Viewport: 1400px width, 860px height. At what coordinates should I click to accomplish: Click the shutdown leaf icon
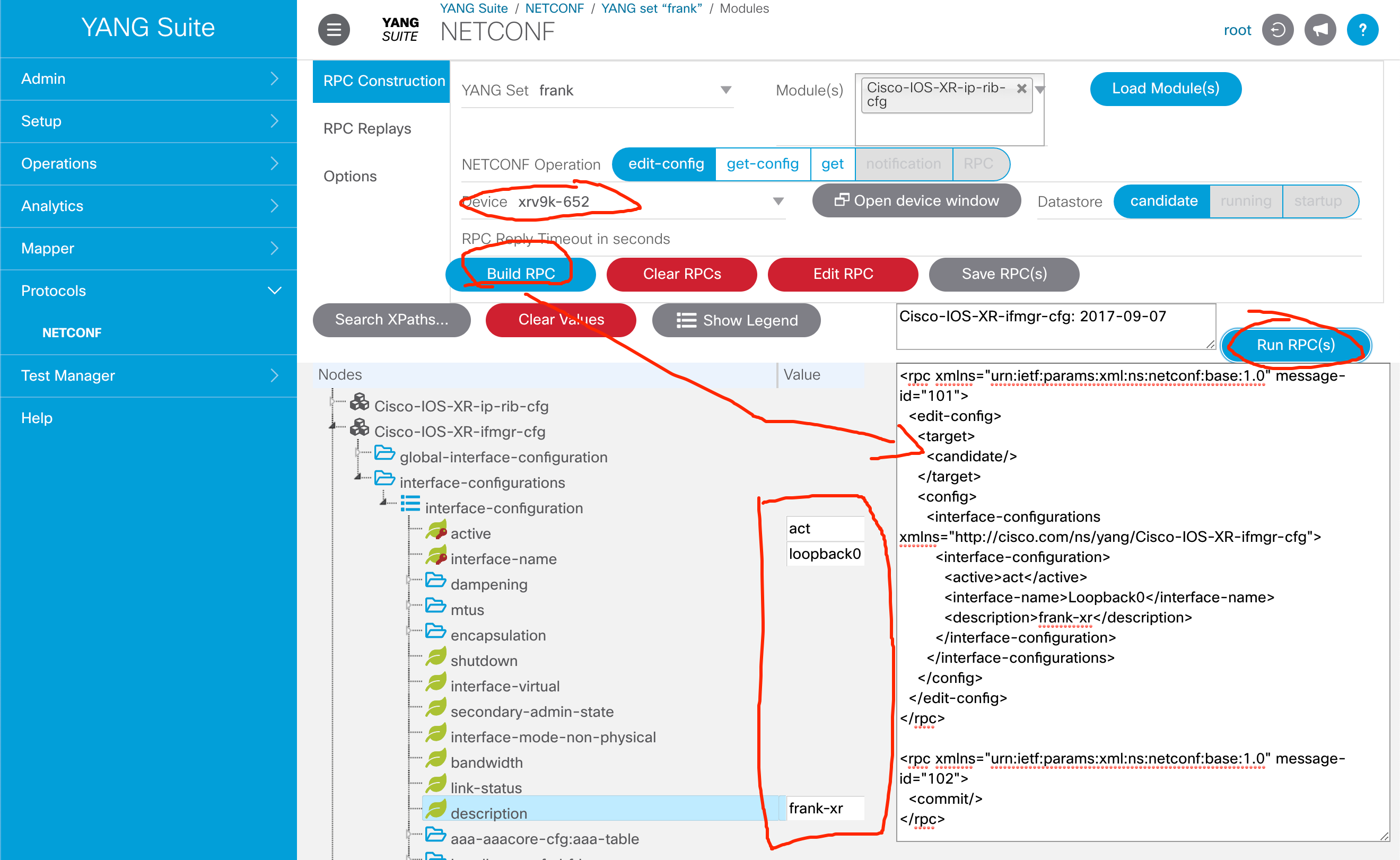click(x=436, y=657)
